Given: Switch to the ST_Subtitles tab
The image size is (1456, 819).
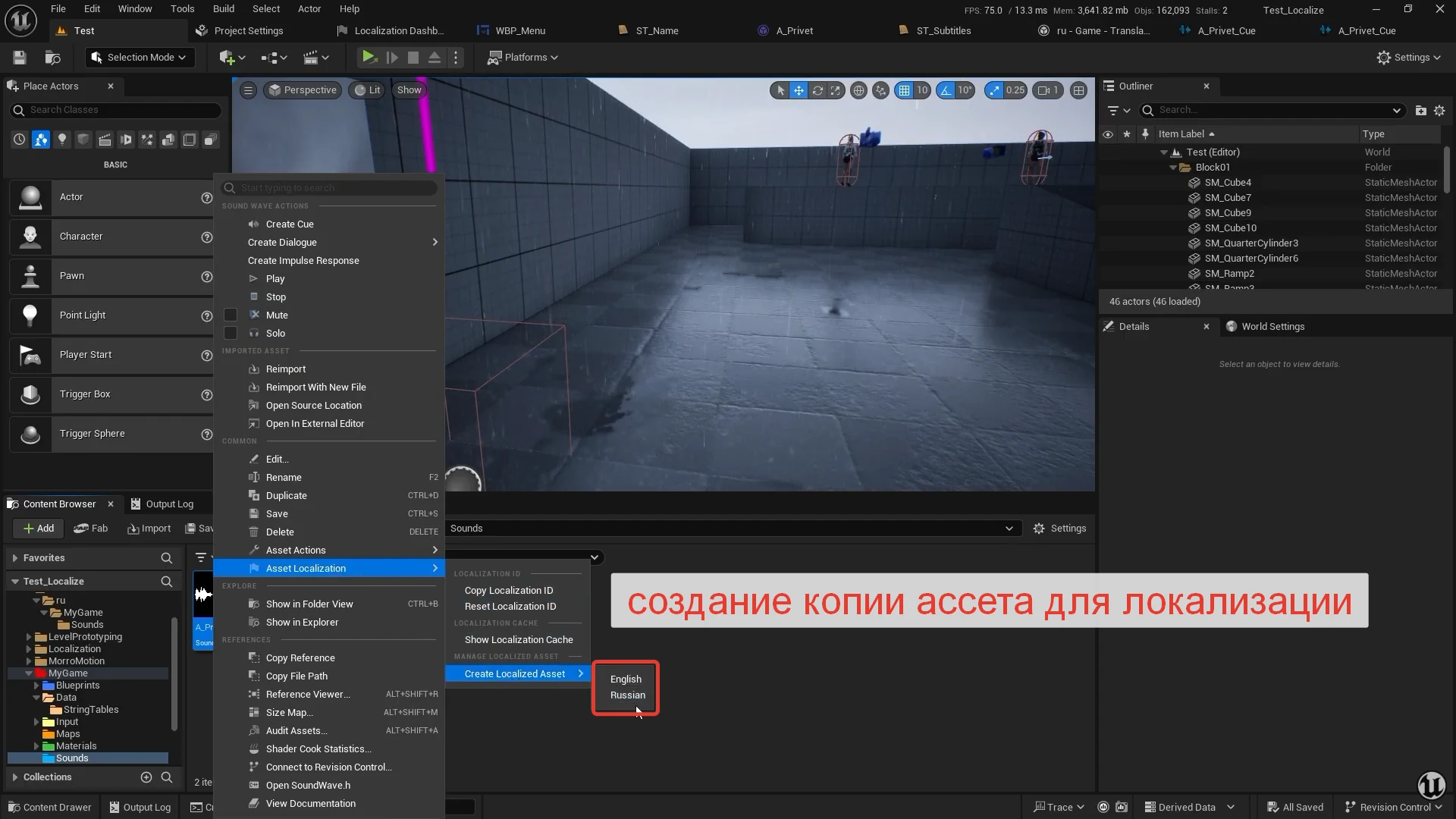Looking at the screenshot, I should tap(943, 31).
